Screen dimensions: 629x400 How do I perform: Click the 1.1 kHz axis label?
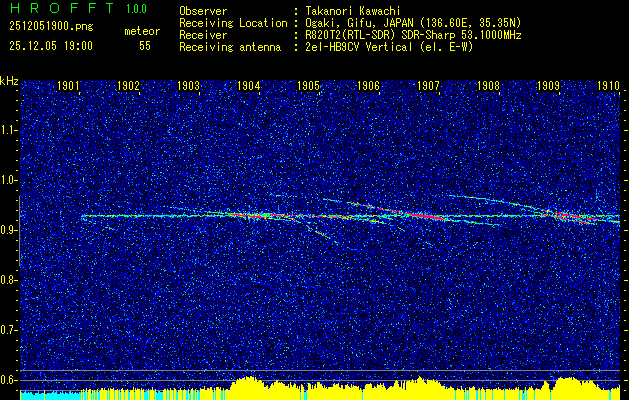[9, 130]
